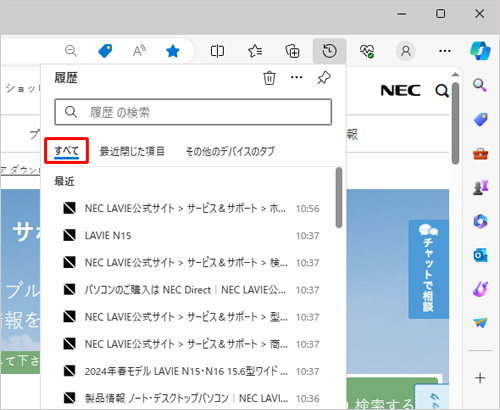
Task: Click the blue favorites star icon
Action: point(173,51)
